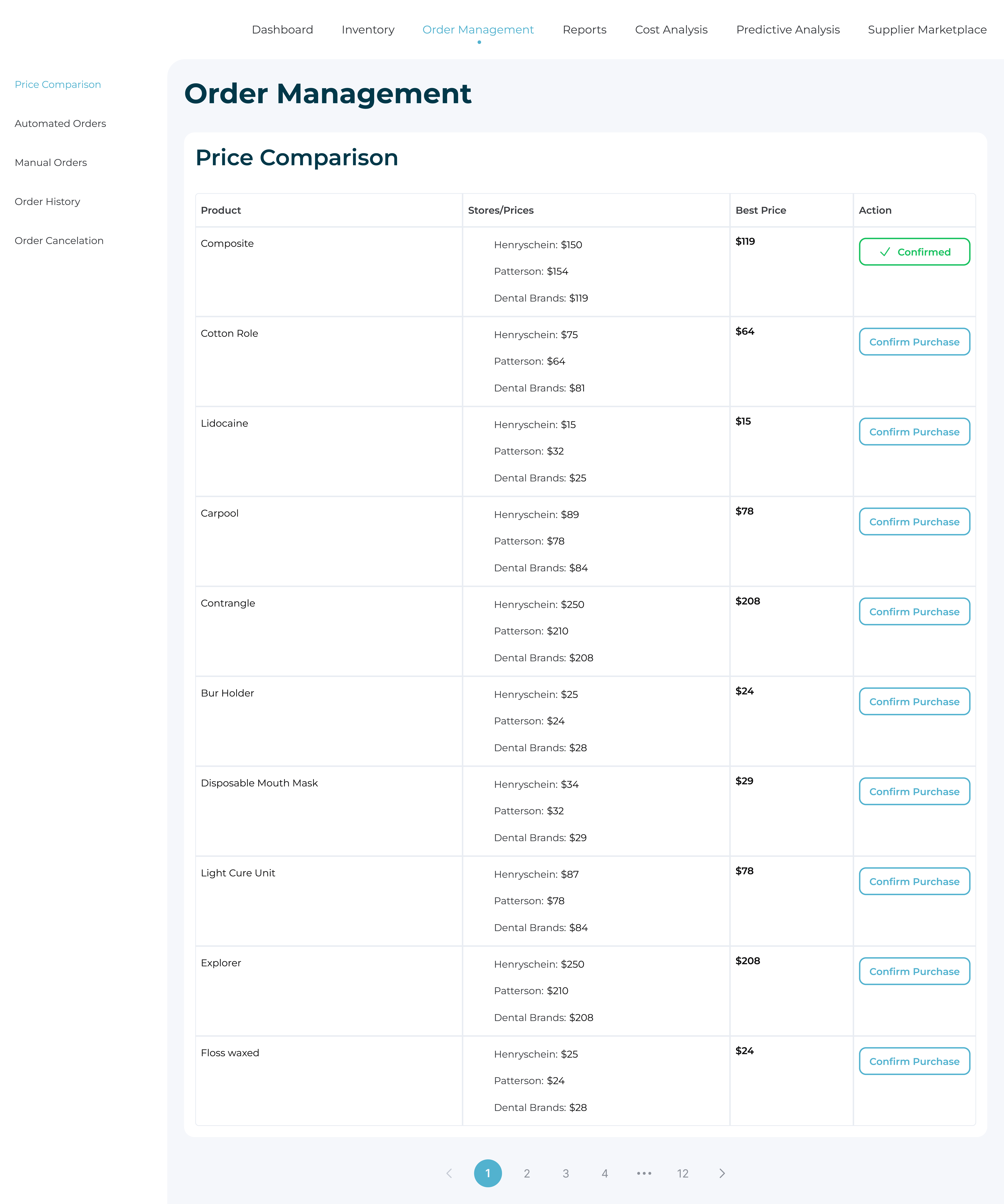This screenshot has width=1004, height=1204.
Task: Open the Reports tab
Action: click(584, 30)
